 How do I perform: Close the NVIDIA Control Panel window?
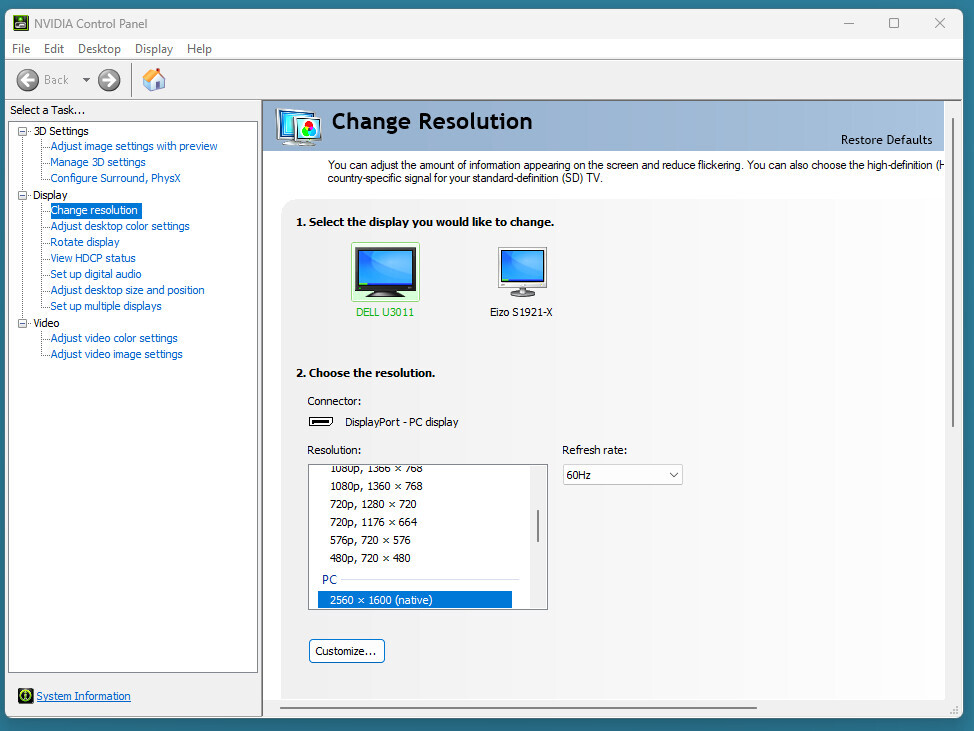point(940,23)
